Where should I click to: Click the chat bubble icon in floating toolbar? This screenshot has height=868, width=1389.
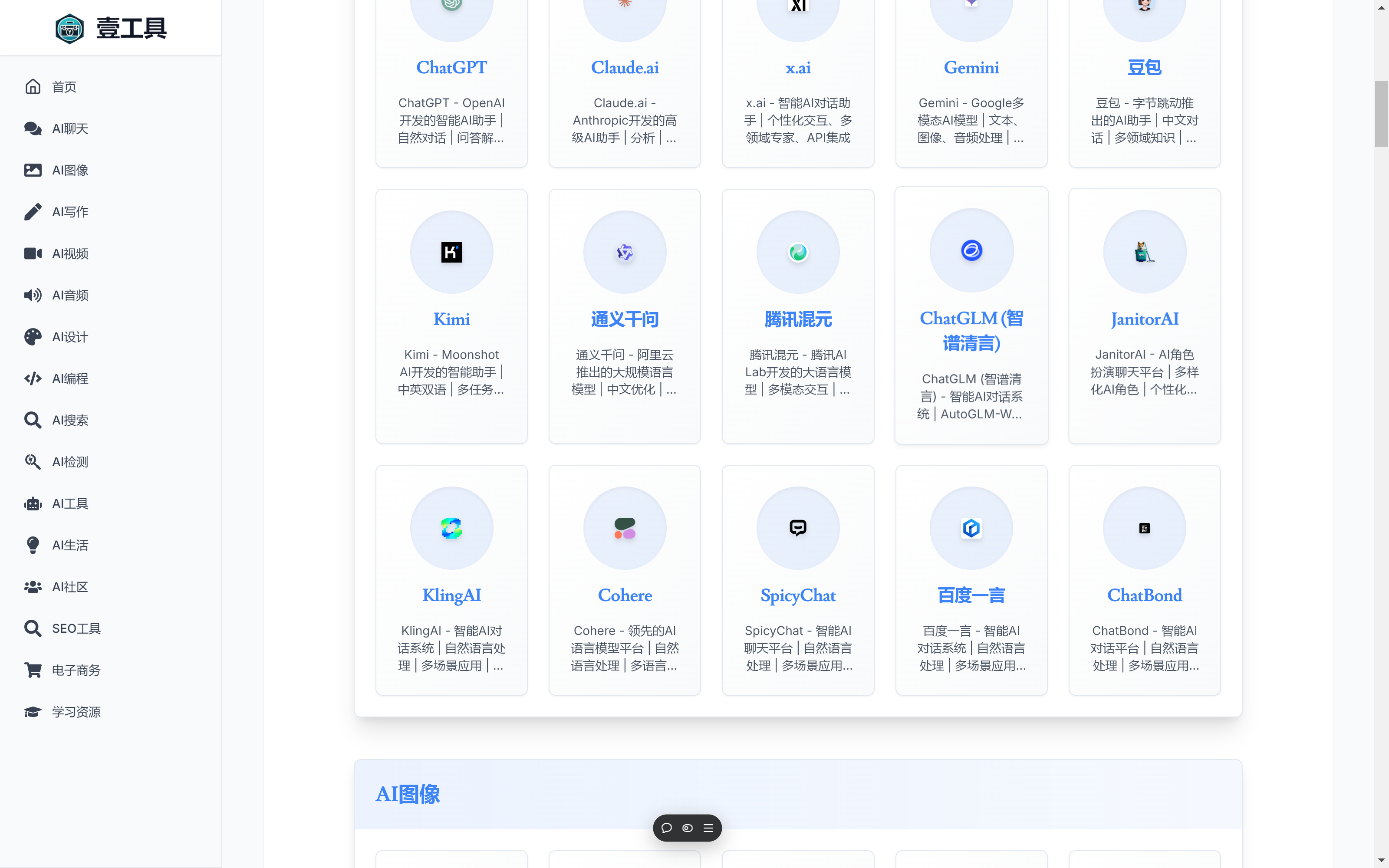666,828
